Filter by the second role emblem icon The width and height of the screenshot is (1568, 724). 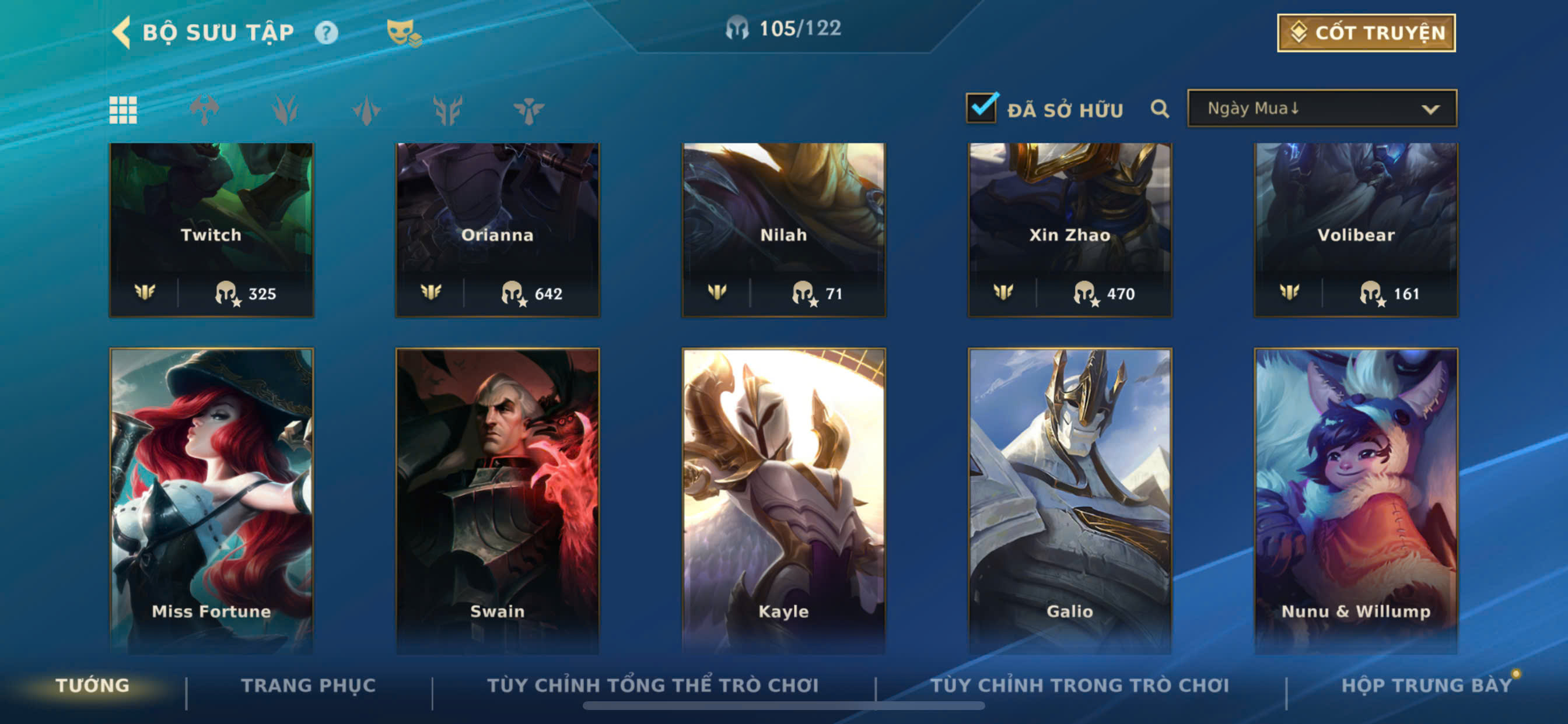point(285,110)
